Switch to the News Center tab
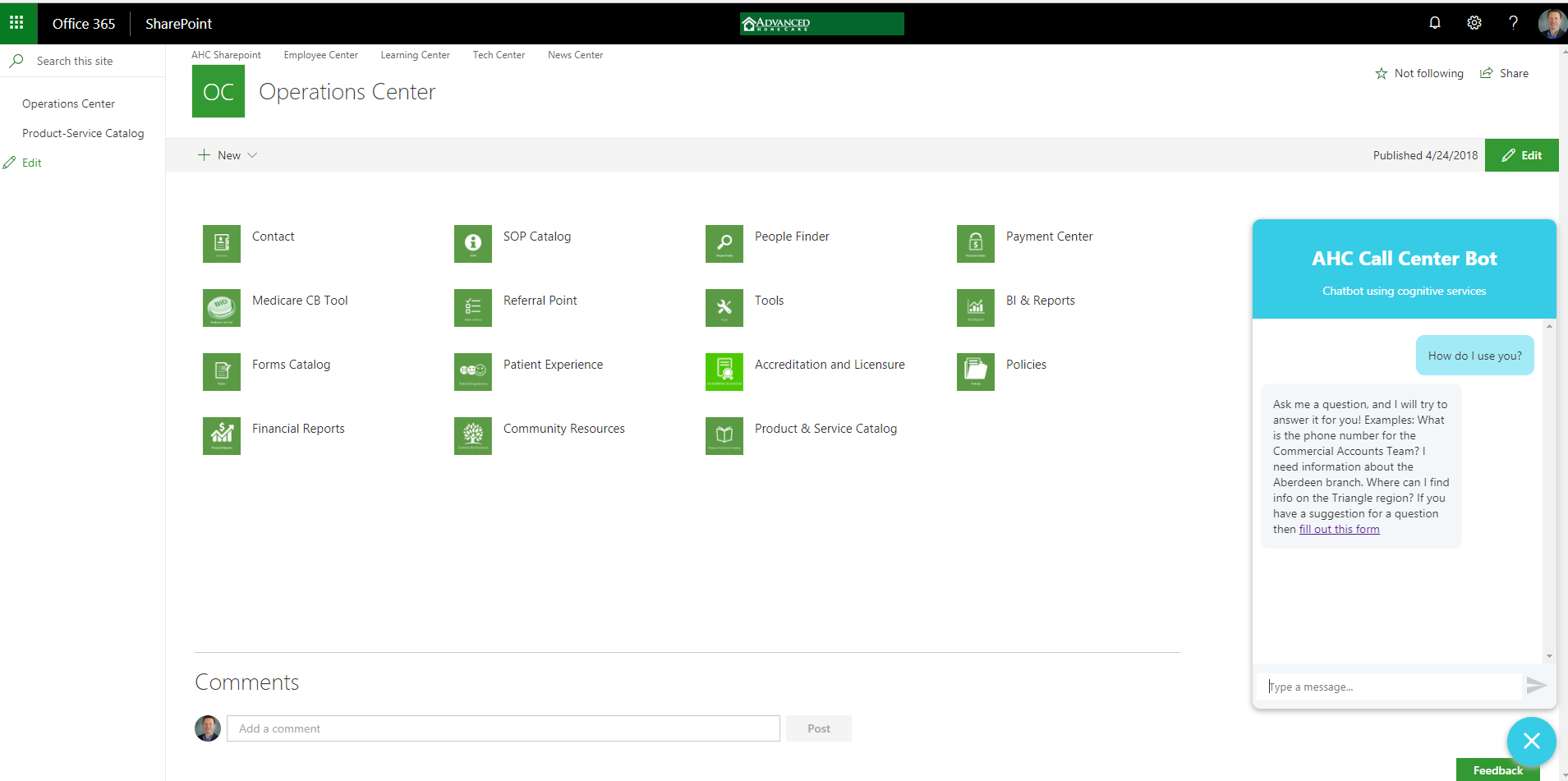The width and height of the screenshot is (1568, 781). (574, 54)
